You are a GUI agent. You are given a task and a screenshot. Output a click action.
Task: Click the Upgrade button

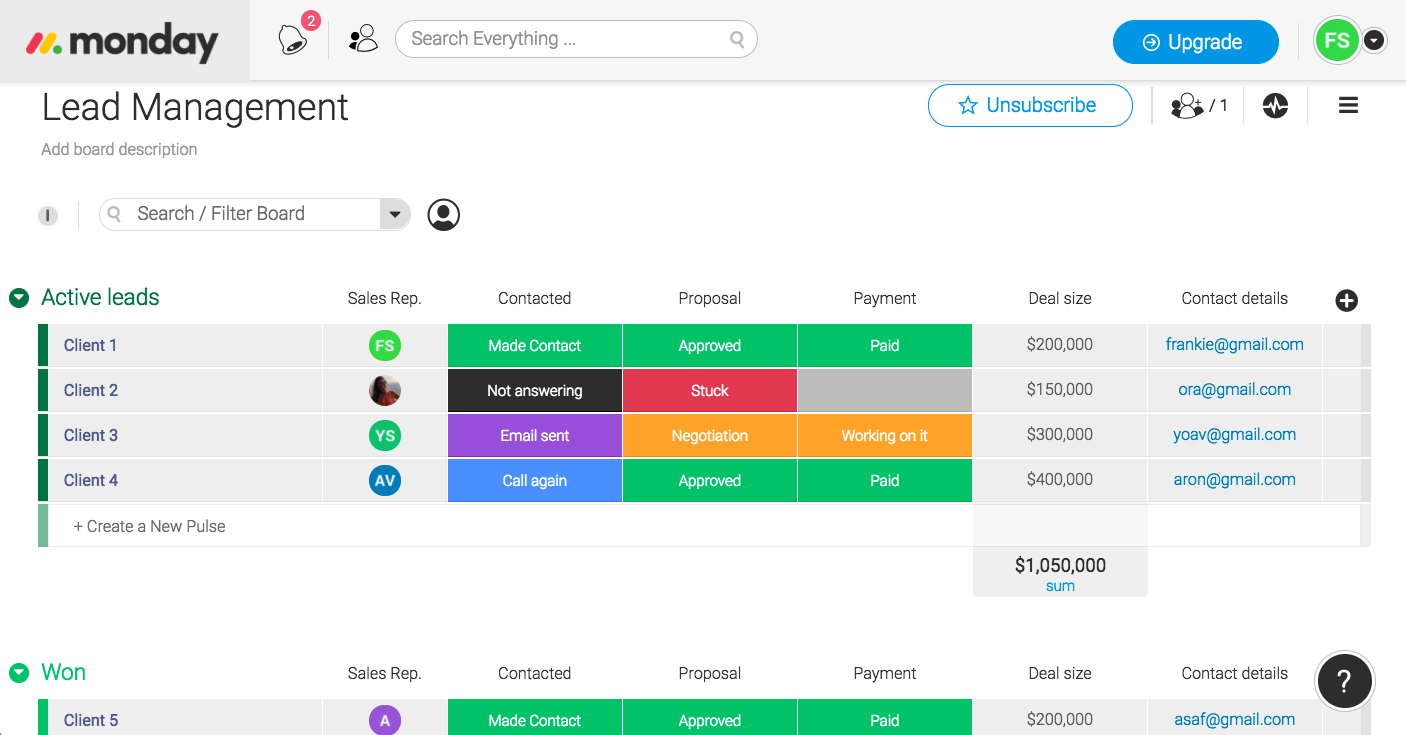(x=1195, y=42)
